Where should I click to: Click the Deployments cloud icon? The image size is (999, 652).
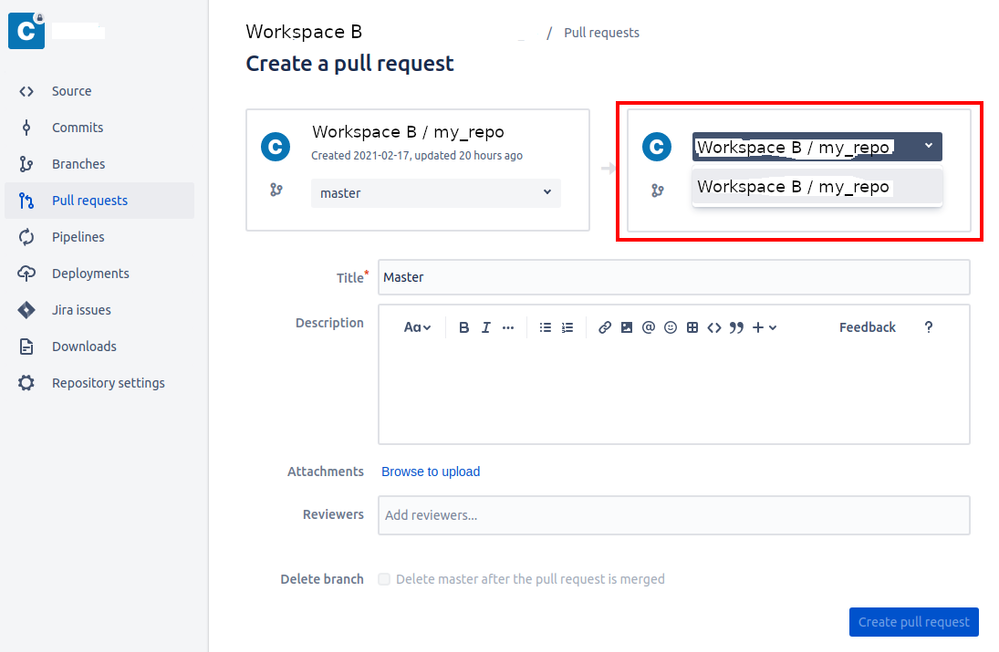[26, 273]
